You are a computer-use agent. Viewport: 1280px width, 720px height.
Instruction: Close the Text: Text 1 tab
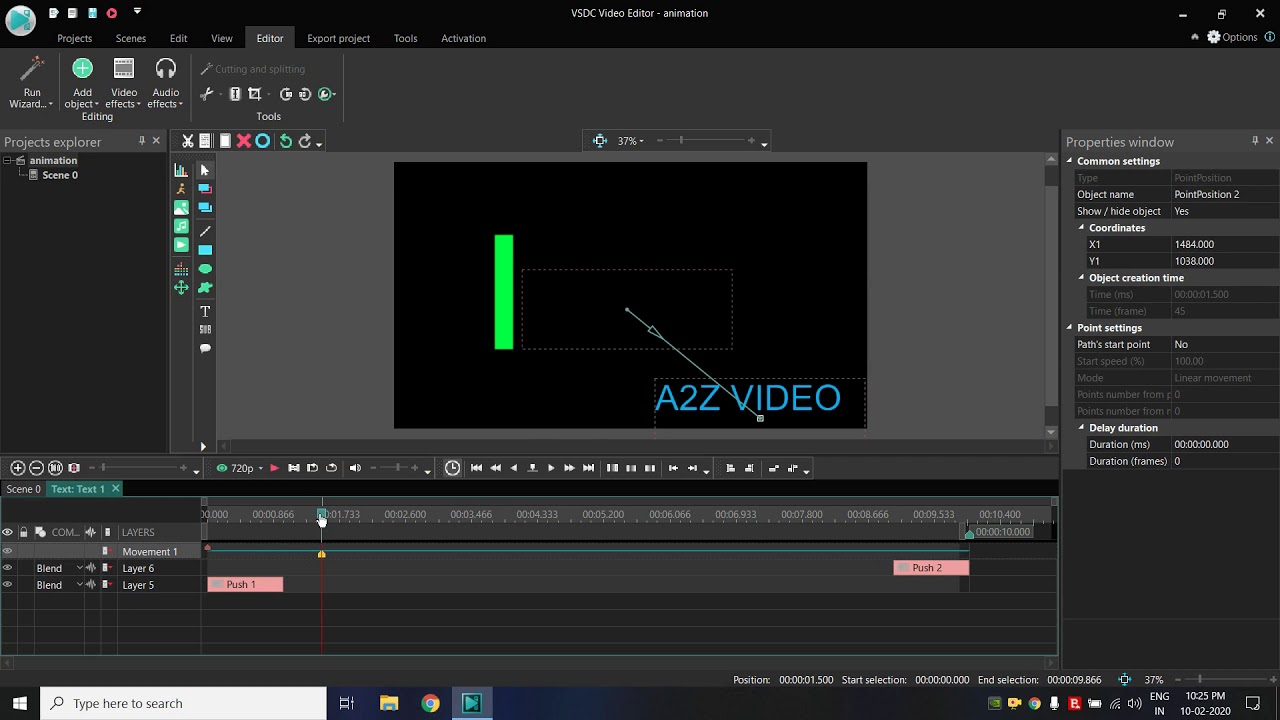click(x=115, y=489)
